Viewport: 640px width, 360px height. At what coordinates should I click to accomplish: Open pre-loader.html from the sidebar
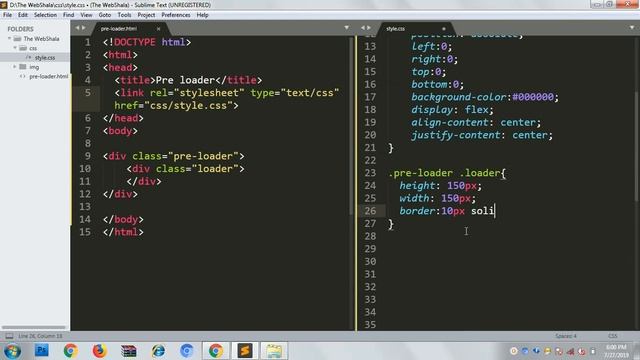click(x=49, y=76)
